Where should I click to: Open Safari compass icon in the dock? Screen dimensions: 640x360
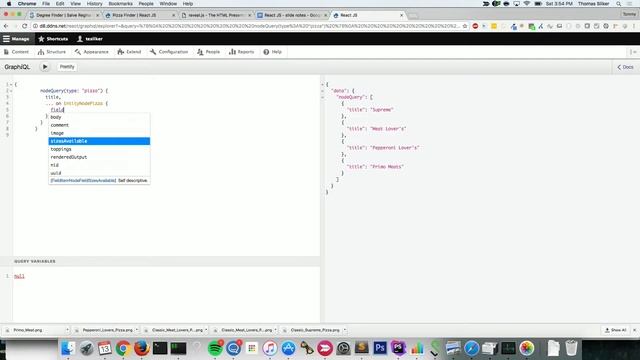[x=471, y=348]
